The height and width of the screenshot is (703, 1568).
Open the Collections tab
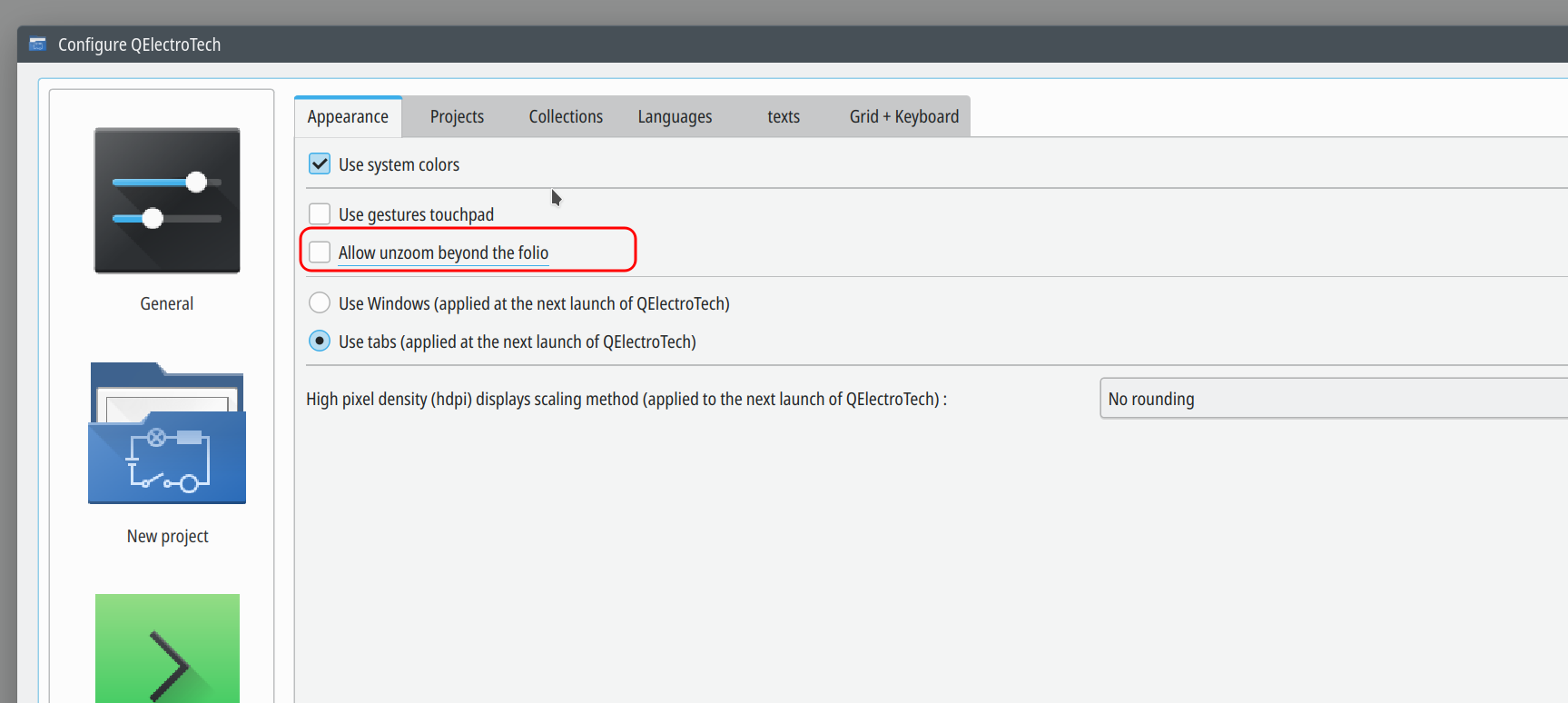click(x=566, y=116)
